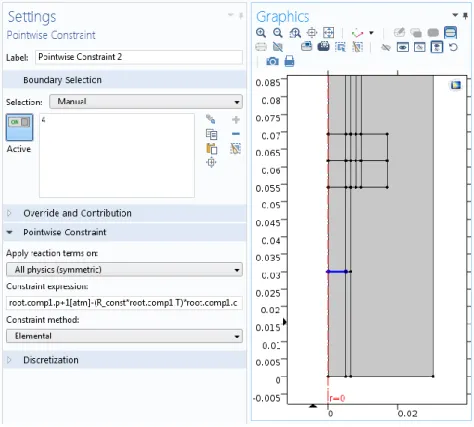Viewport: 474px width, 427px height.
Task: Click the Label input field
Action: [139, 57]
